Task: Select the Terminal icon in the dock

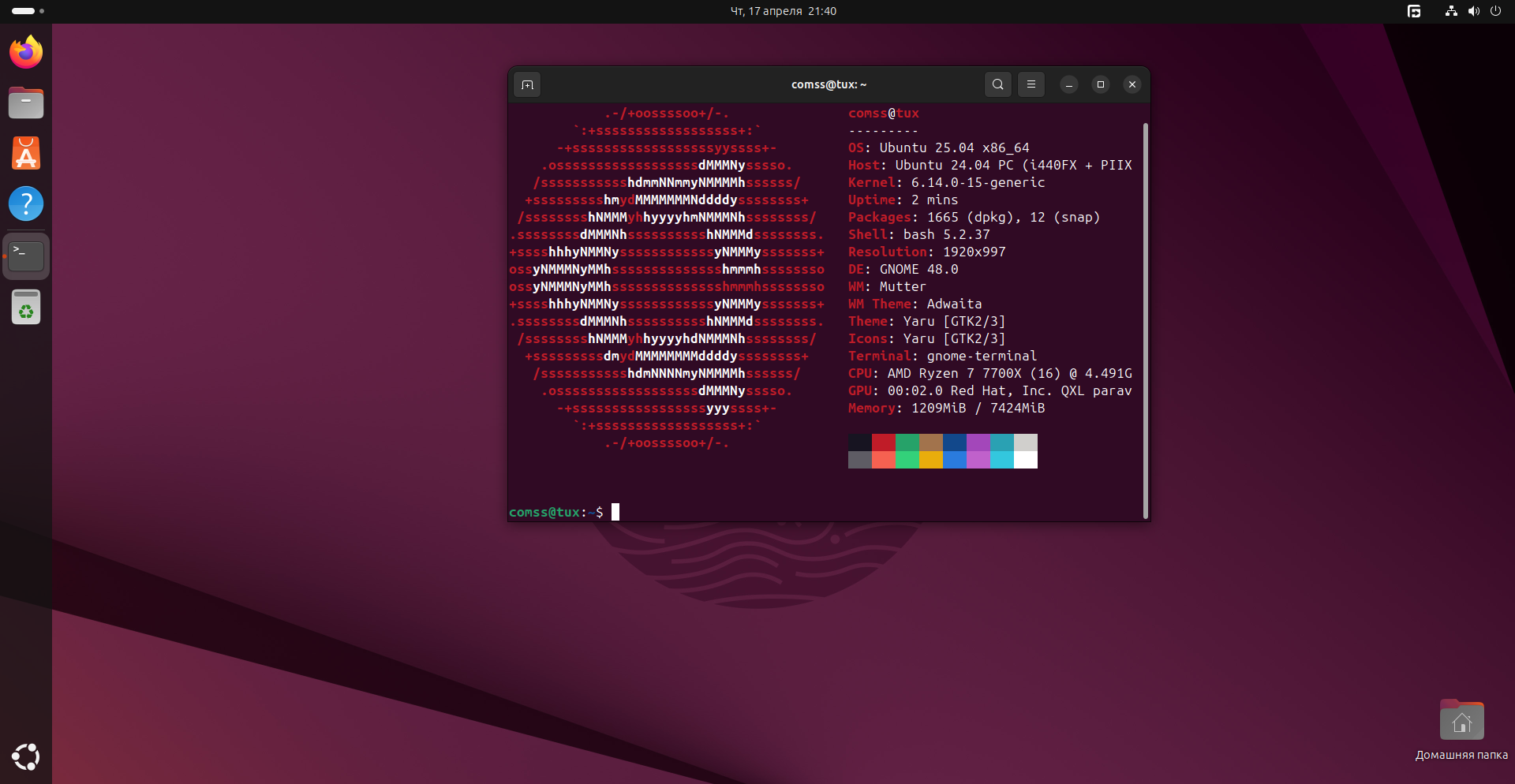Action: (26, 256)
